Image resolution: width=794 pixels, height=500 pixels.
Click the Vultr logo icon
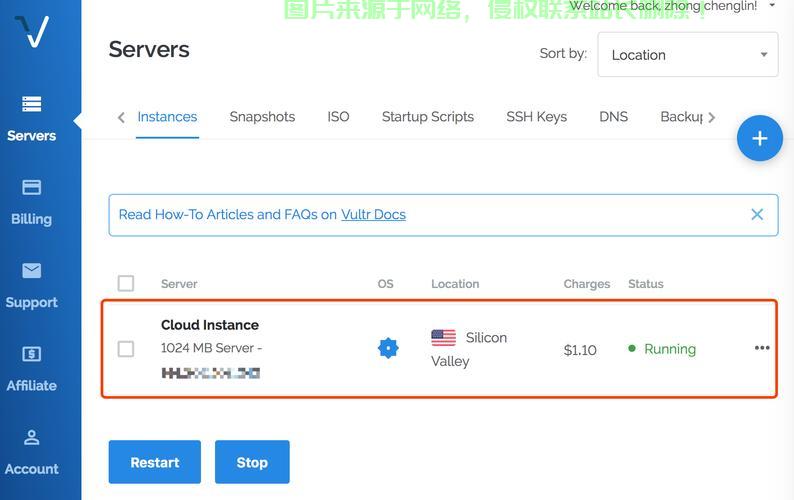(x=32, y=32)
